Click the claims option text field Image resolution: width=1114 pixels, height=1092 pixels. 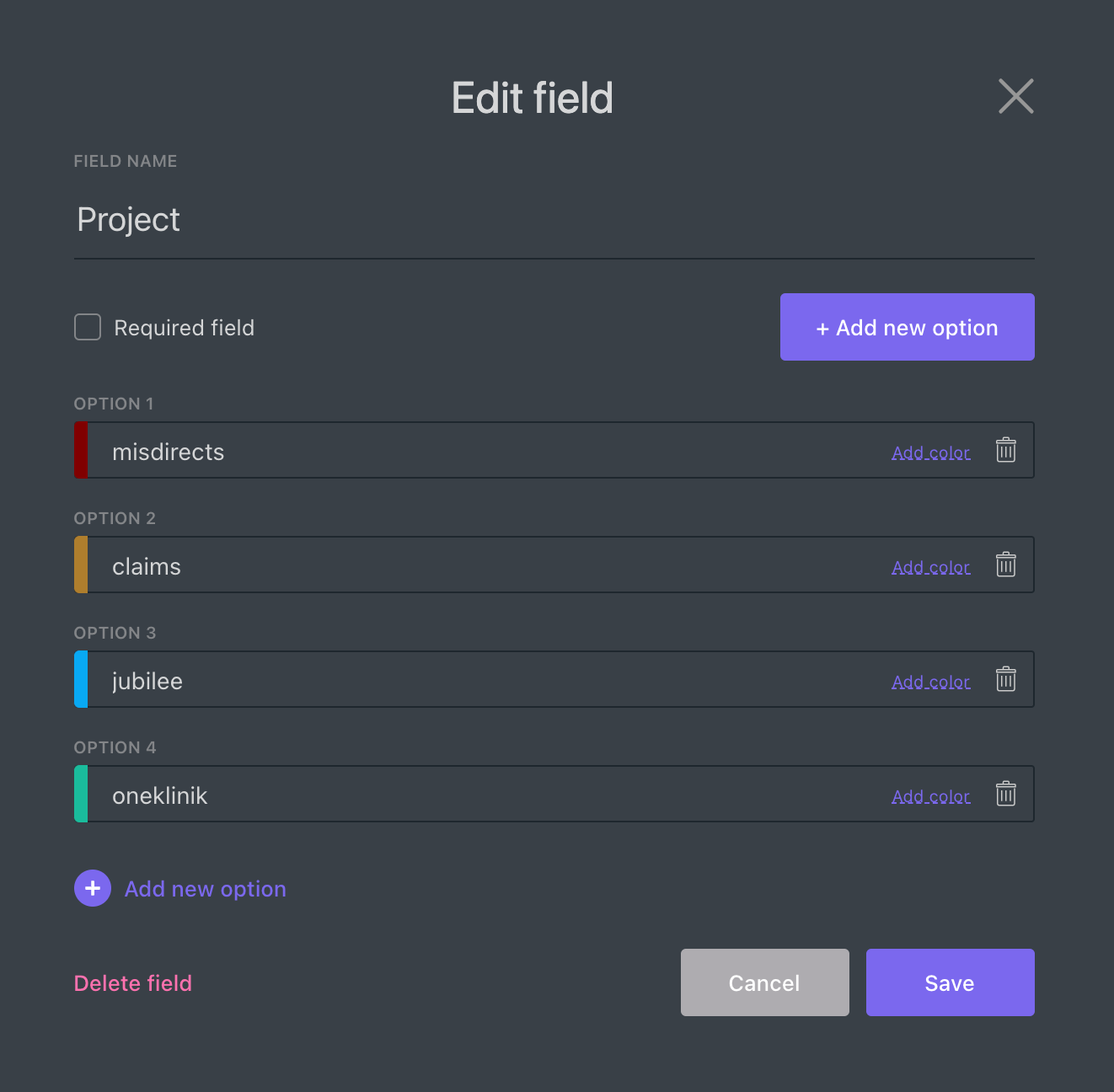pos(489,566)
